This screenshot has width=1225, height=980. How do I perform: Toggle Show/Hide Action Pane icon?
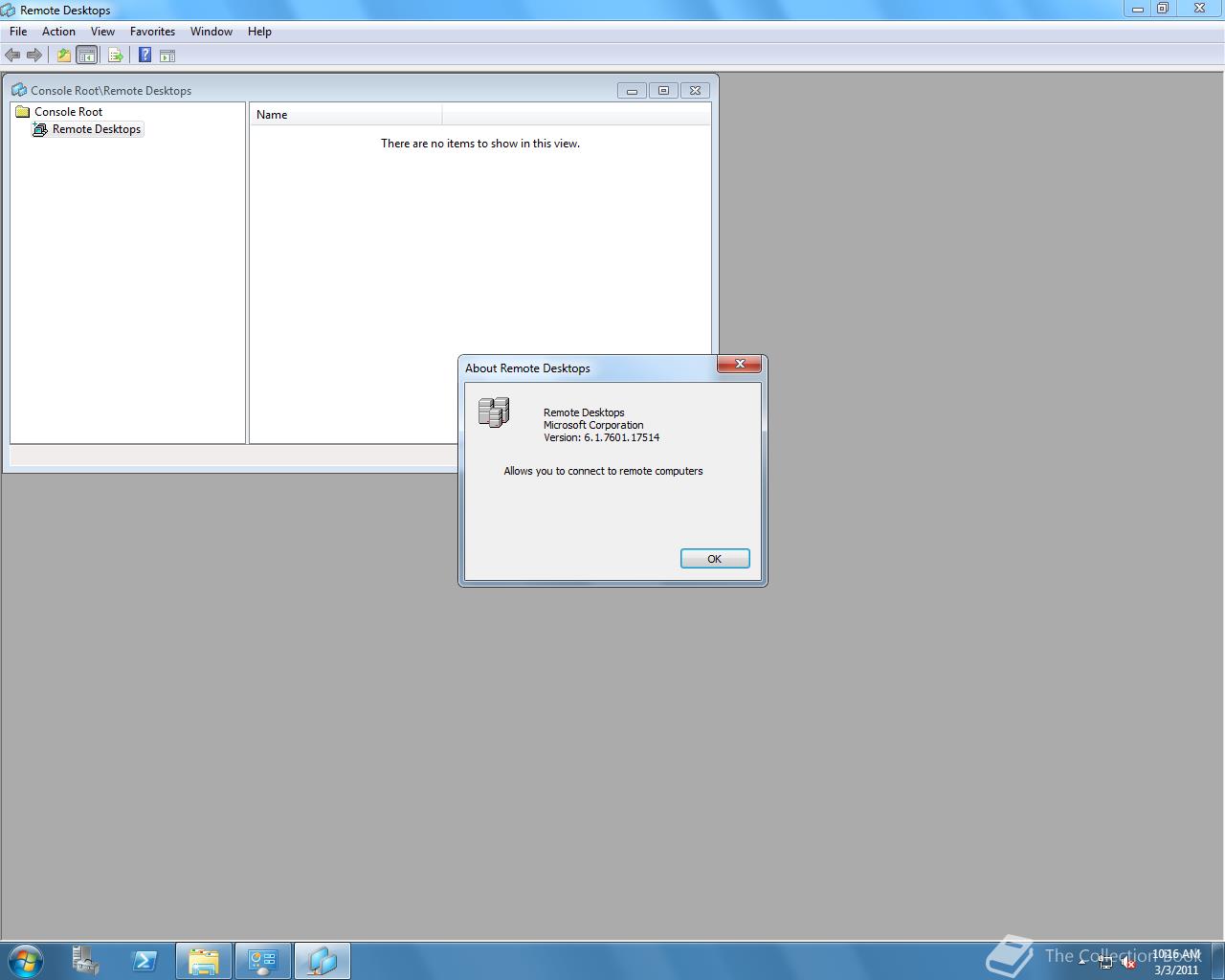tap(167, 56)
